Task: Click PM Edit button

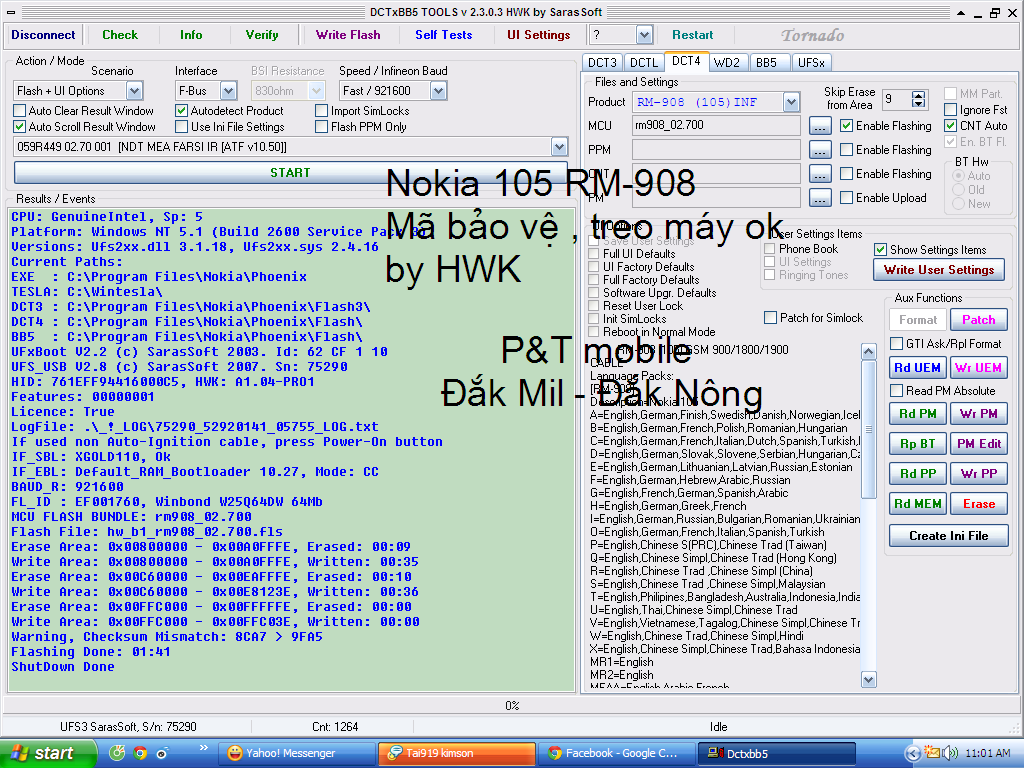Action: coord(978,443)
